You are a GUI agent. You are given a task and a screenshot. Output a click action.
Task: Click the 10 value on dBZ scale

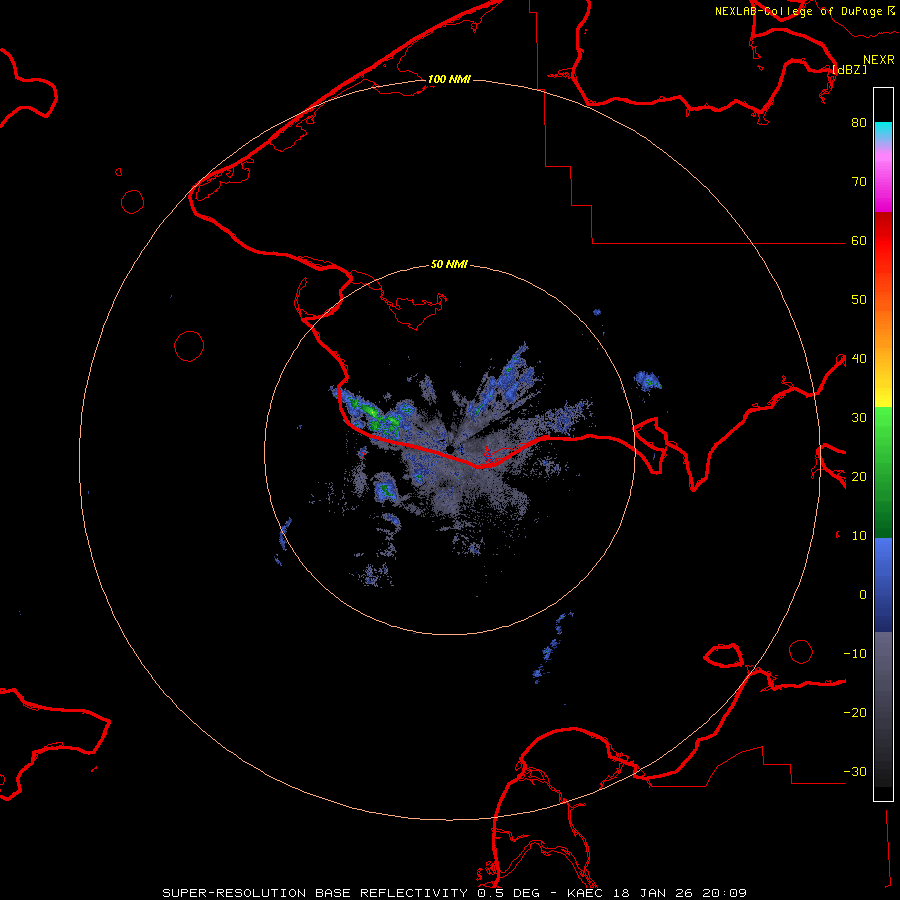coord(859,536)
